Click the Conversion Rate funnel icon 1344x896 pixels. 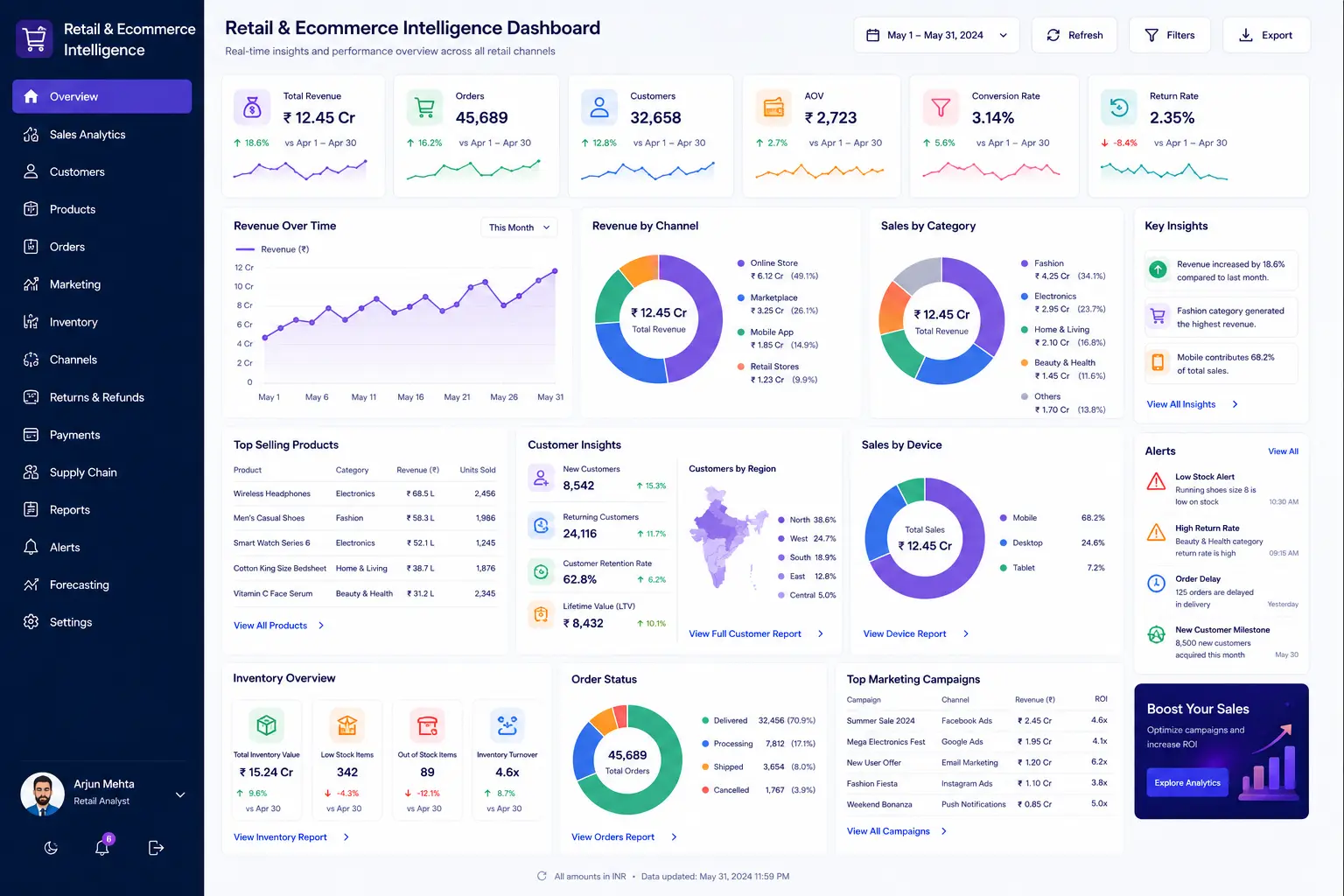(941, 108)
